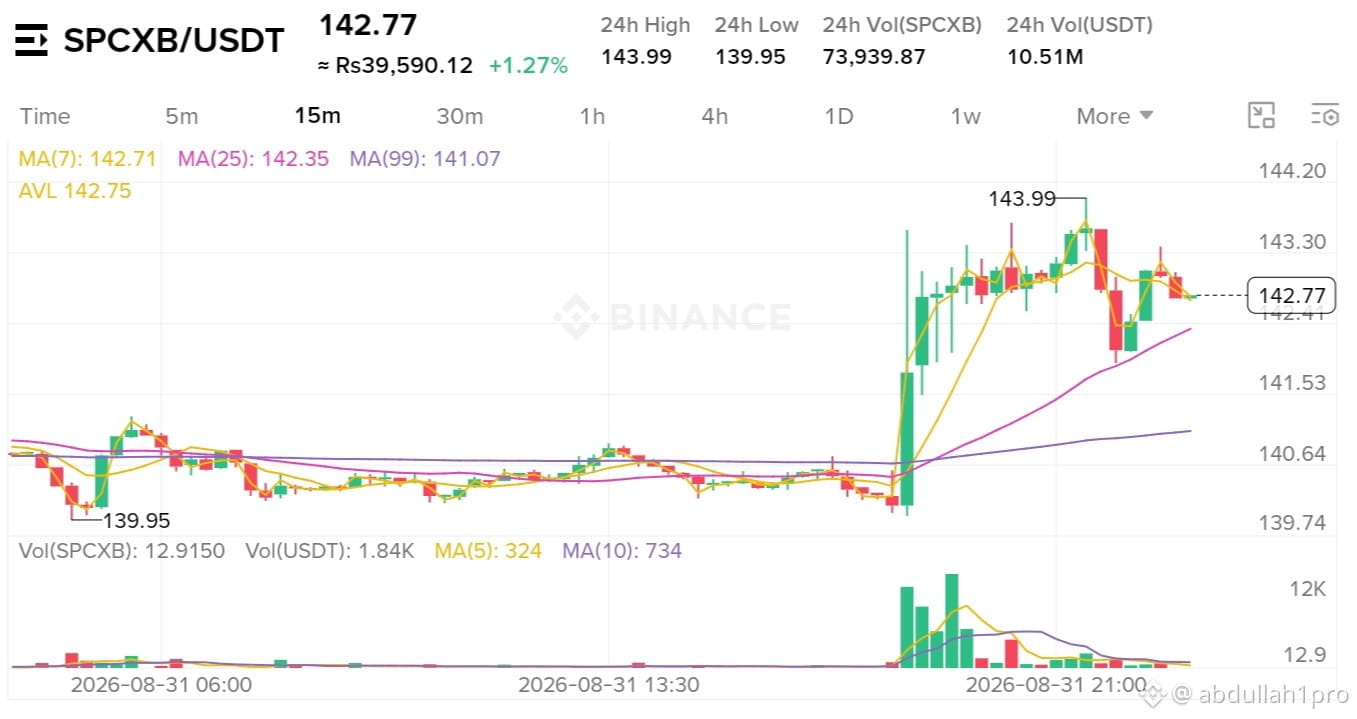Expand the More intervals dropdown
Screen dimensions: 1357x719
(x=1115, y=116)
